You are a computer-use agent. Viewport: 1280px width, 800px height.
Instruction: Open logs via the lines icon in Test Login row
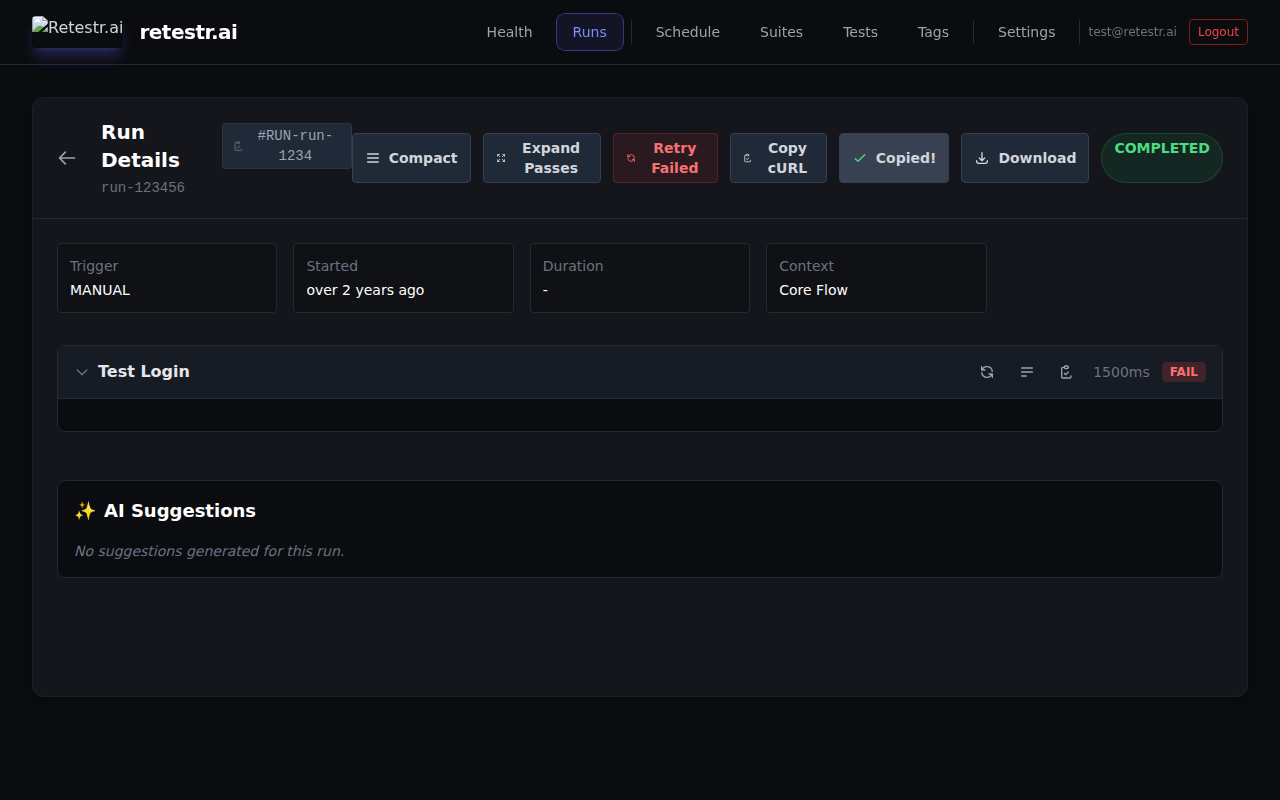pyautogui.click(x=1027, y=372)
